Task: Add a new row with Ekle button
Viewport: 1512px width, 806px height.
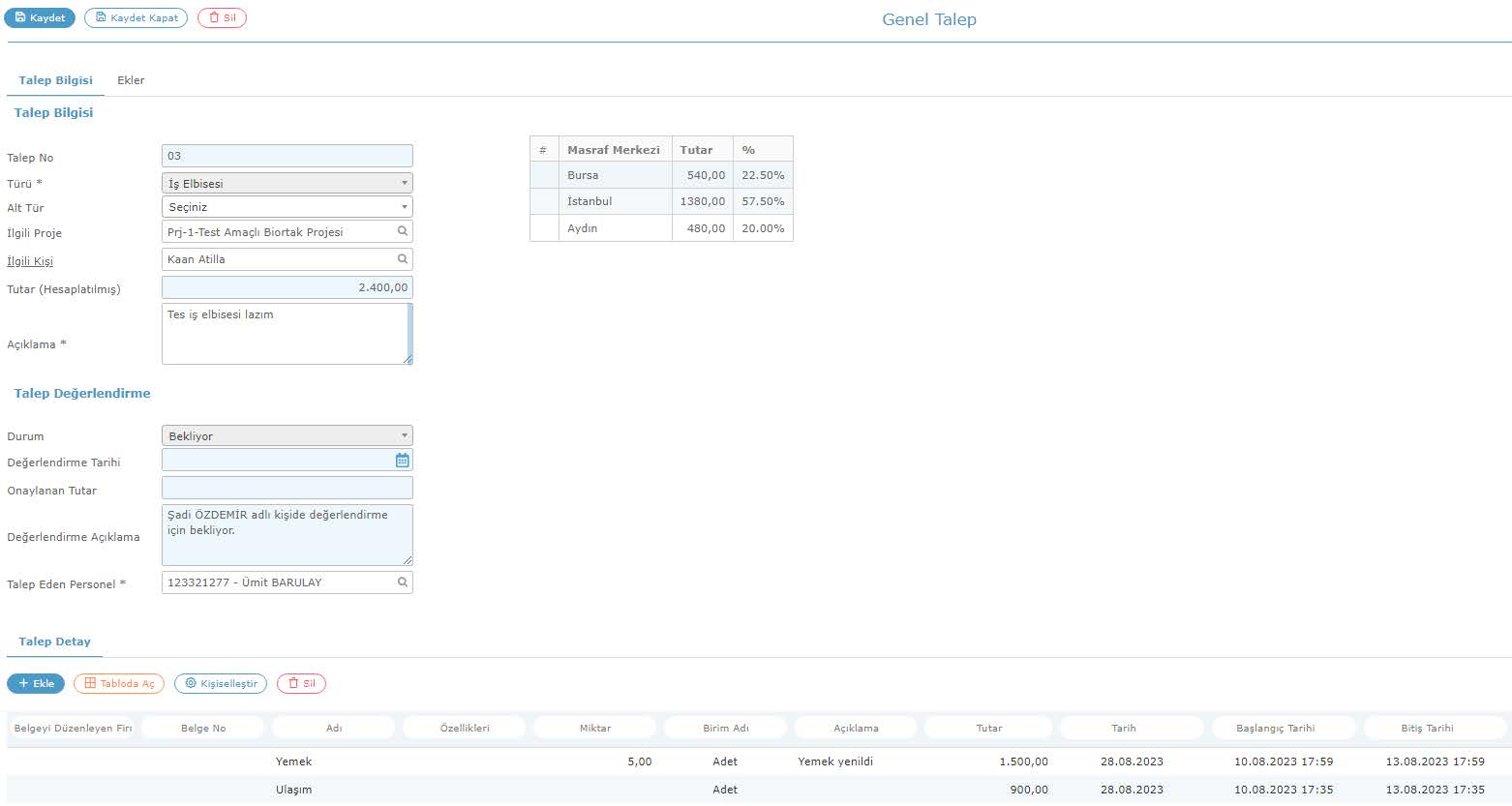Action: tap(36, 683)
